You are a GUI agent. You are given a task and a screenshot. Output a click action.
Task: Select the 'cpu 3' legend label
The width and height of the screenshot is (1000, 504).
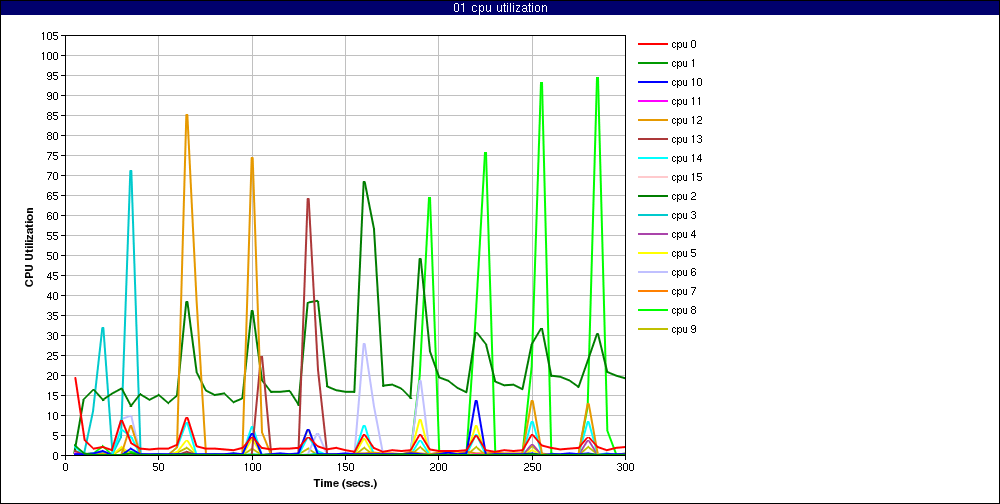[684, 215]
